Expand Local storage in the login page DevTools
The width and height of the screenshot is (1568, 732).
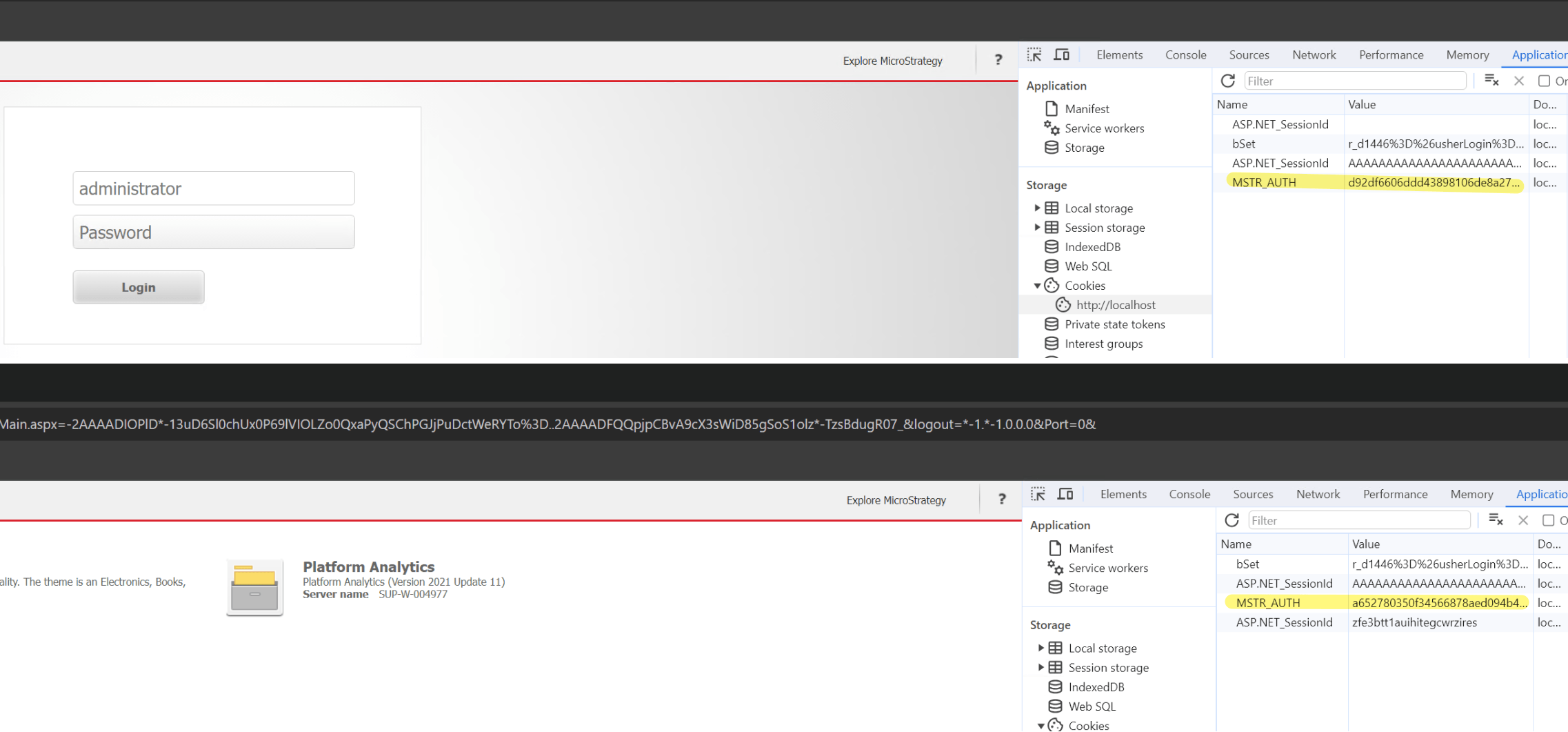click(1037, 208)
